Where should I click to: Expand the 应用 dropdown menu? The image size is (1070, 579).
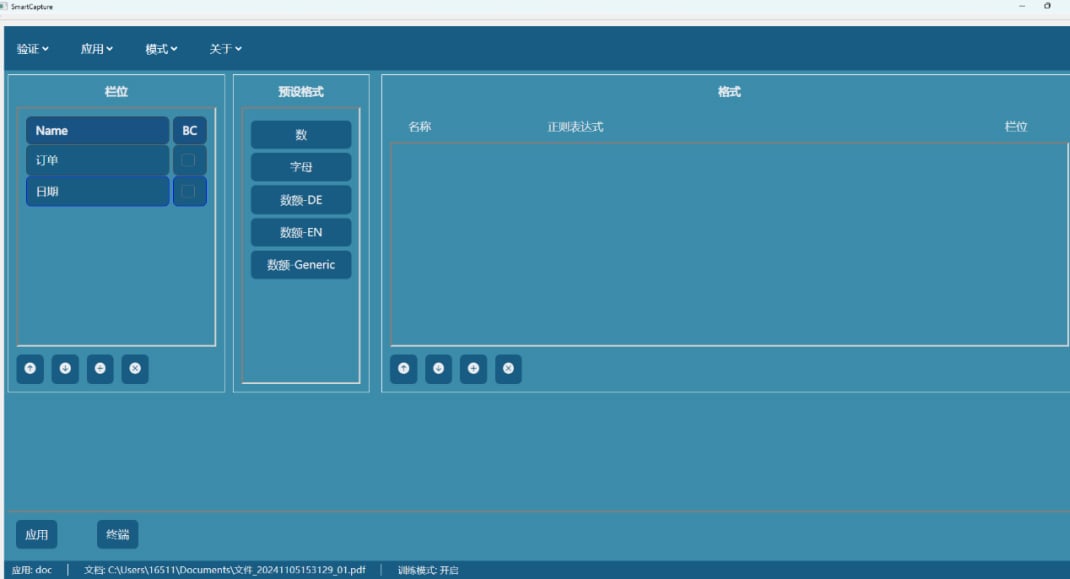point(97,49)
